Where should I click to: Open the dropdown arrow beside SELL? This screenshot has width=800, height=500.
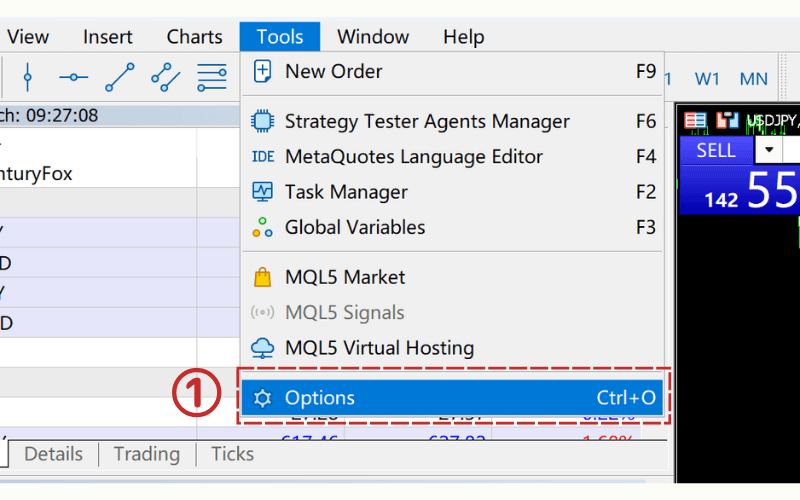[769, 150]
